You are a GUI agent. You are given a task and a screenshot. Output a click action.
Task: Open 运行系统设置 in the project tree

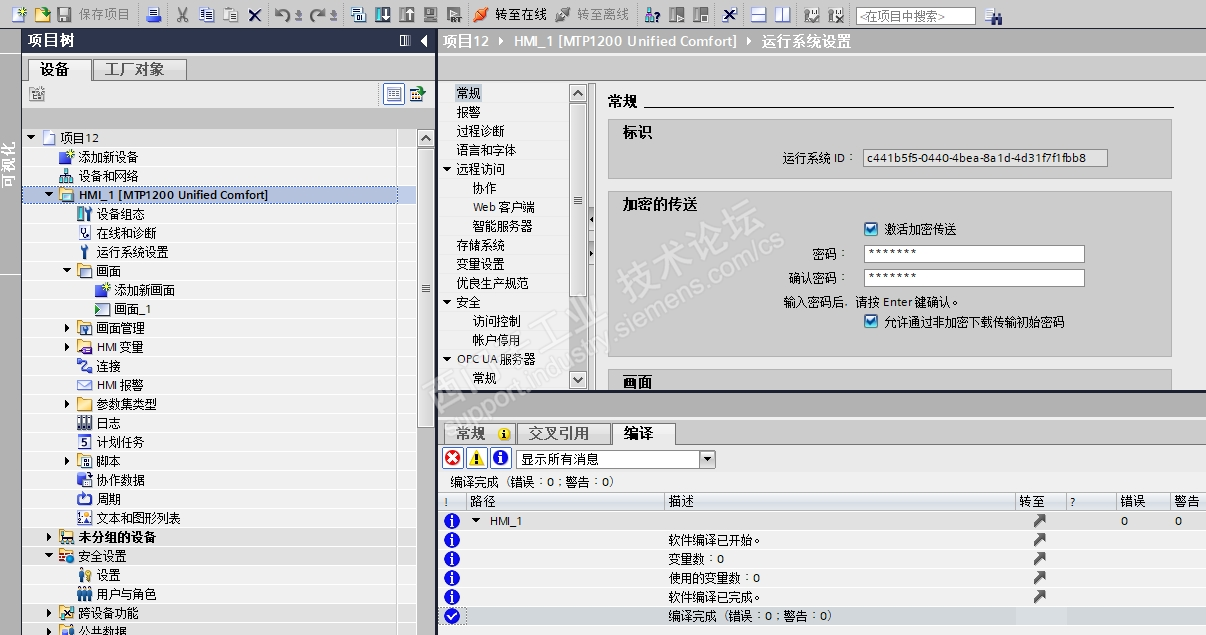coord(132,252)
